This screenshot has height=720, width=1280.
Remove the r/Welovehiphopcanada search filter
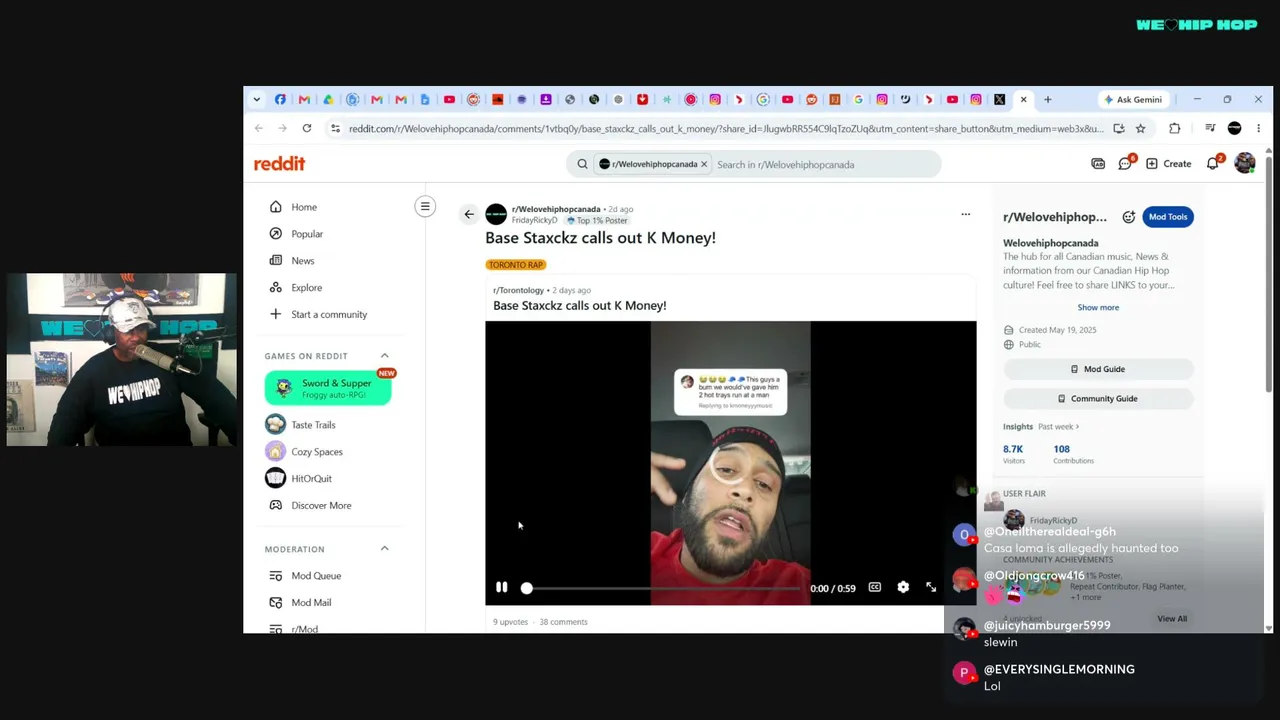(704, 164)
